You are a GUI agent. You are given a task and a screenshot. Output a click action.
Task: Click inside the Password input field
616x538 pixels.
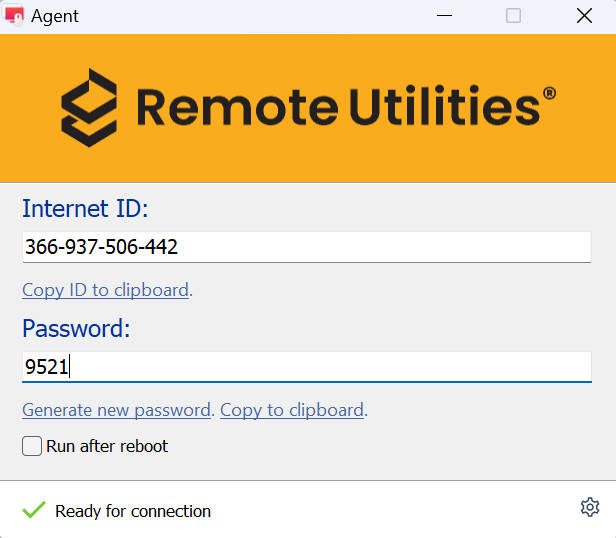click(x=306, y=367)
